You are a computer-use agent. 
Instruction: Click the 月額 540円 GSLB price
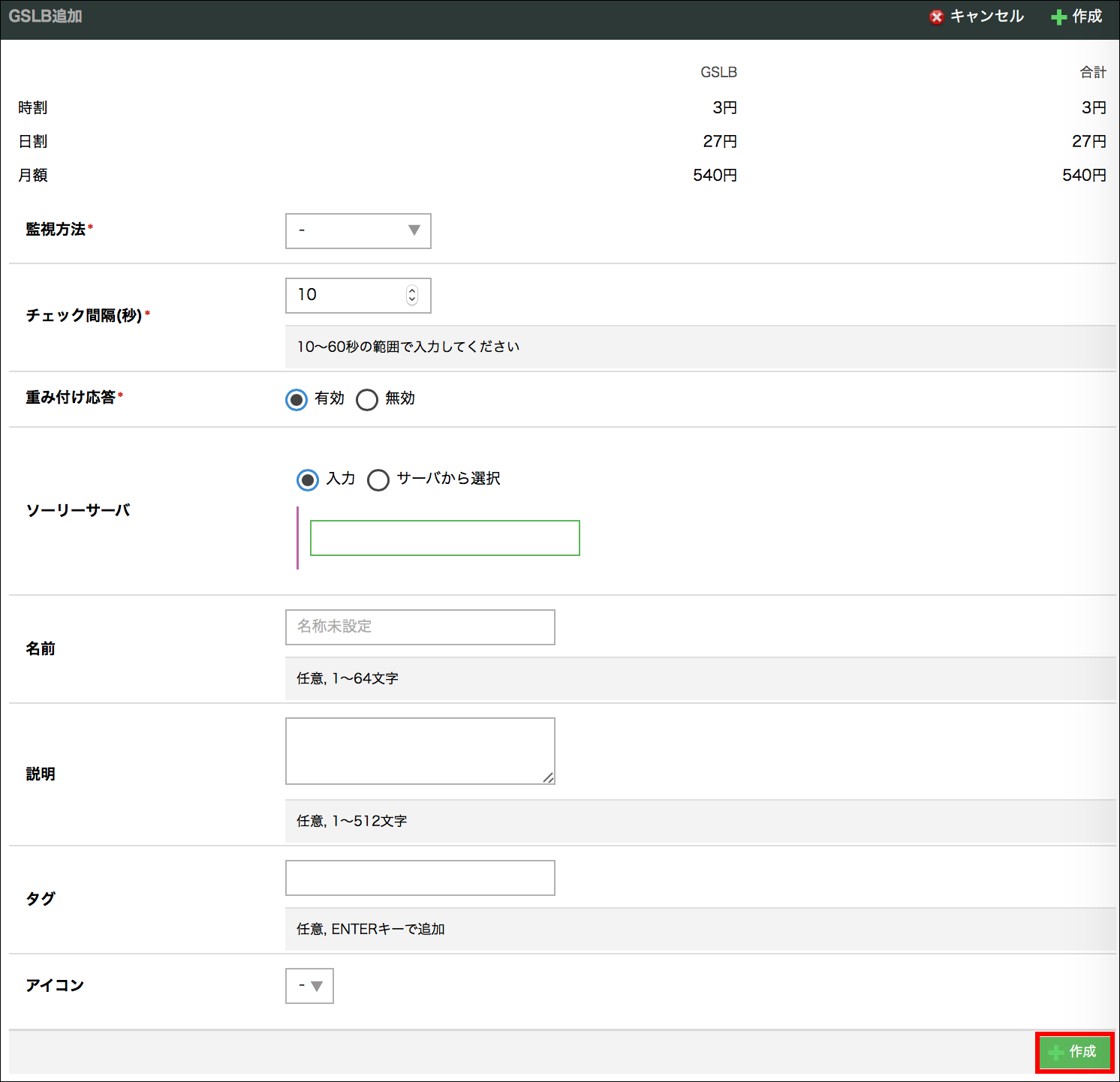click(x=715, y=175)
